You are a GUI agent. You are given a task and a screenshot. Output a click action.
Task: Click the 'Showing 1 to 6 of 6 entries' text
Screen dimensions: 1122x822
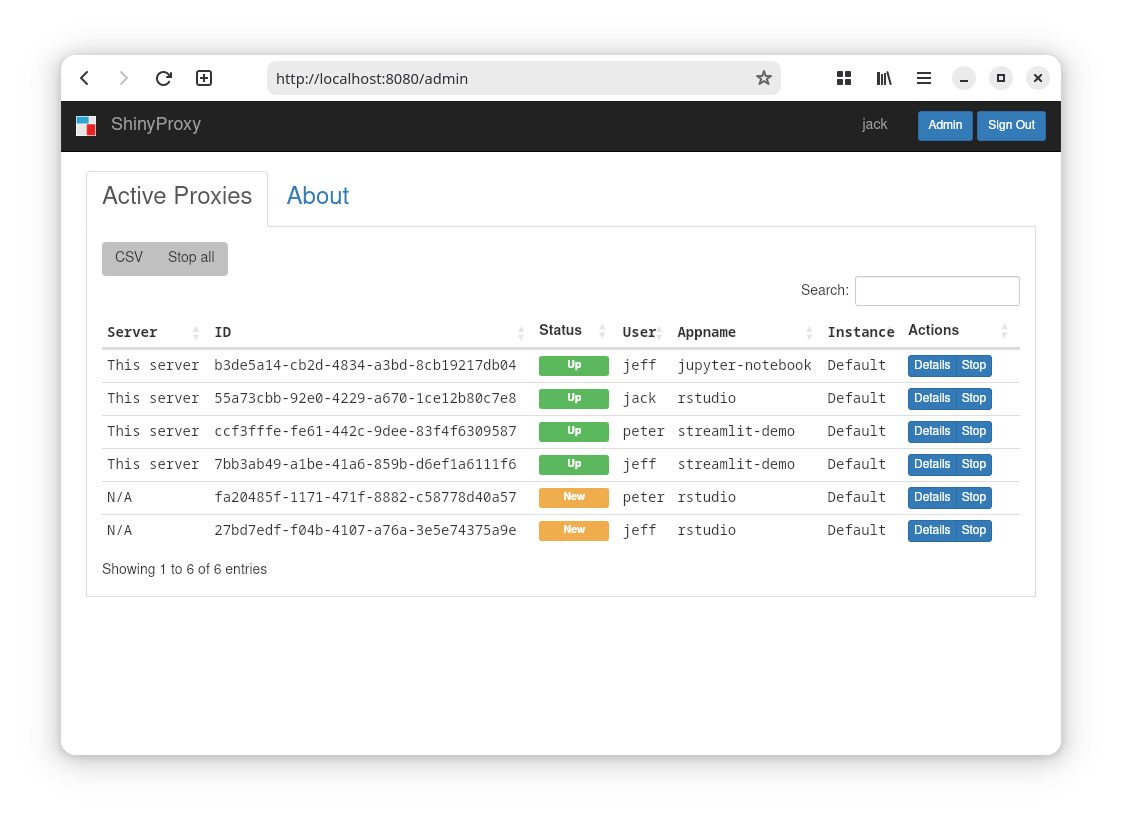click(x=185, y=569)
